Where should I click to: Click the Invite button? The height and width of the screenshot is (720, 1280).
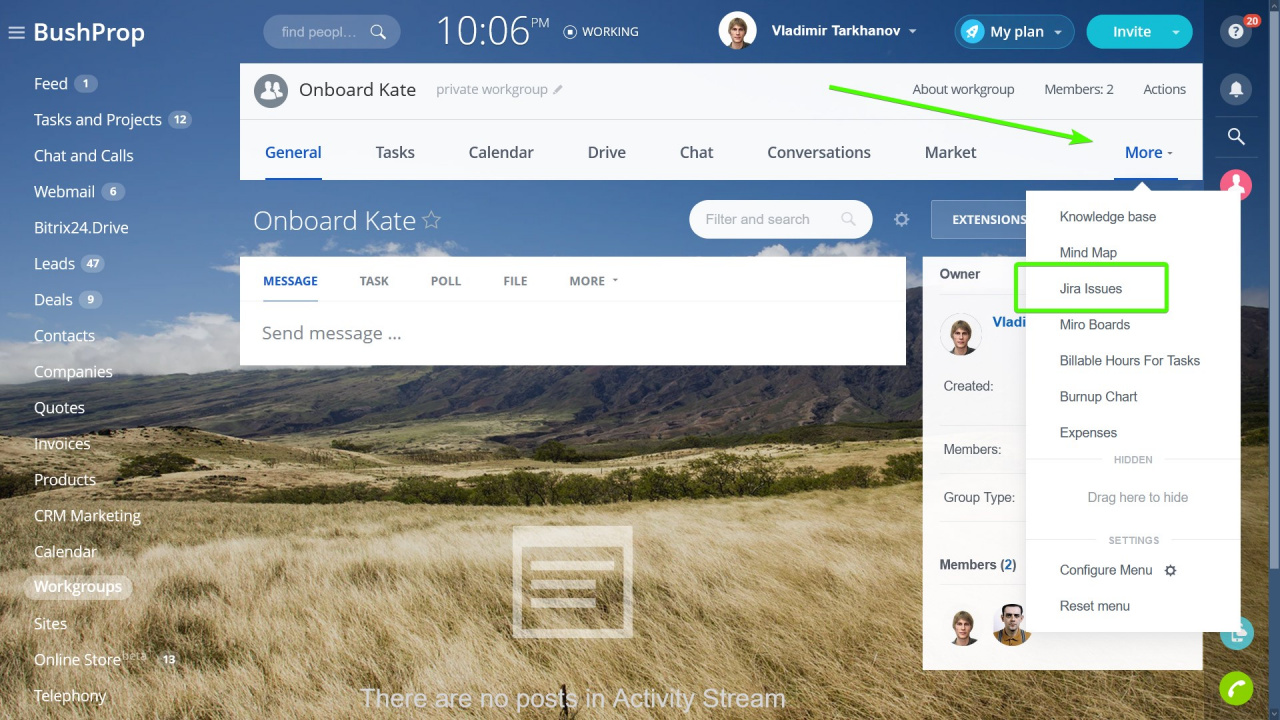[x=1131, y=32]
